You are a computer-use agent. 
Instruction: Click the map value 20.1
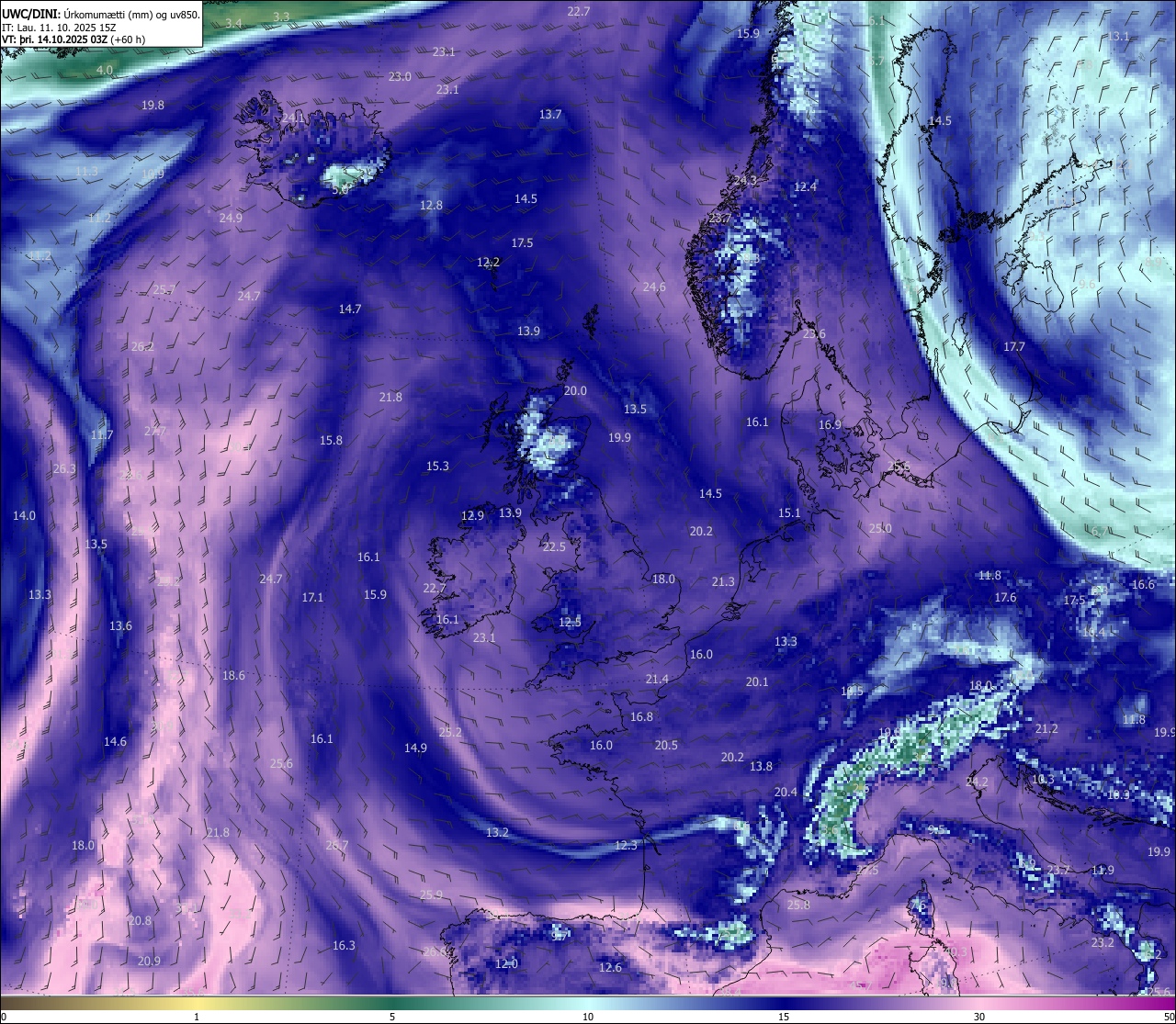(x=757, y=681)
